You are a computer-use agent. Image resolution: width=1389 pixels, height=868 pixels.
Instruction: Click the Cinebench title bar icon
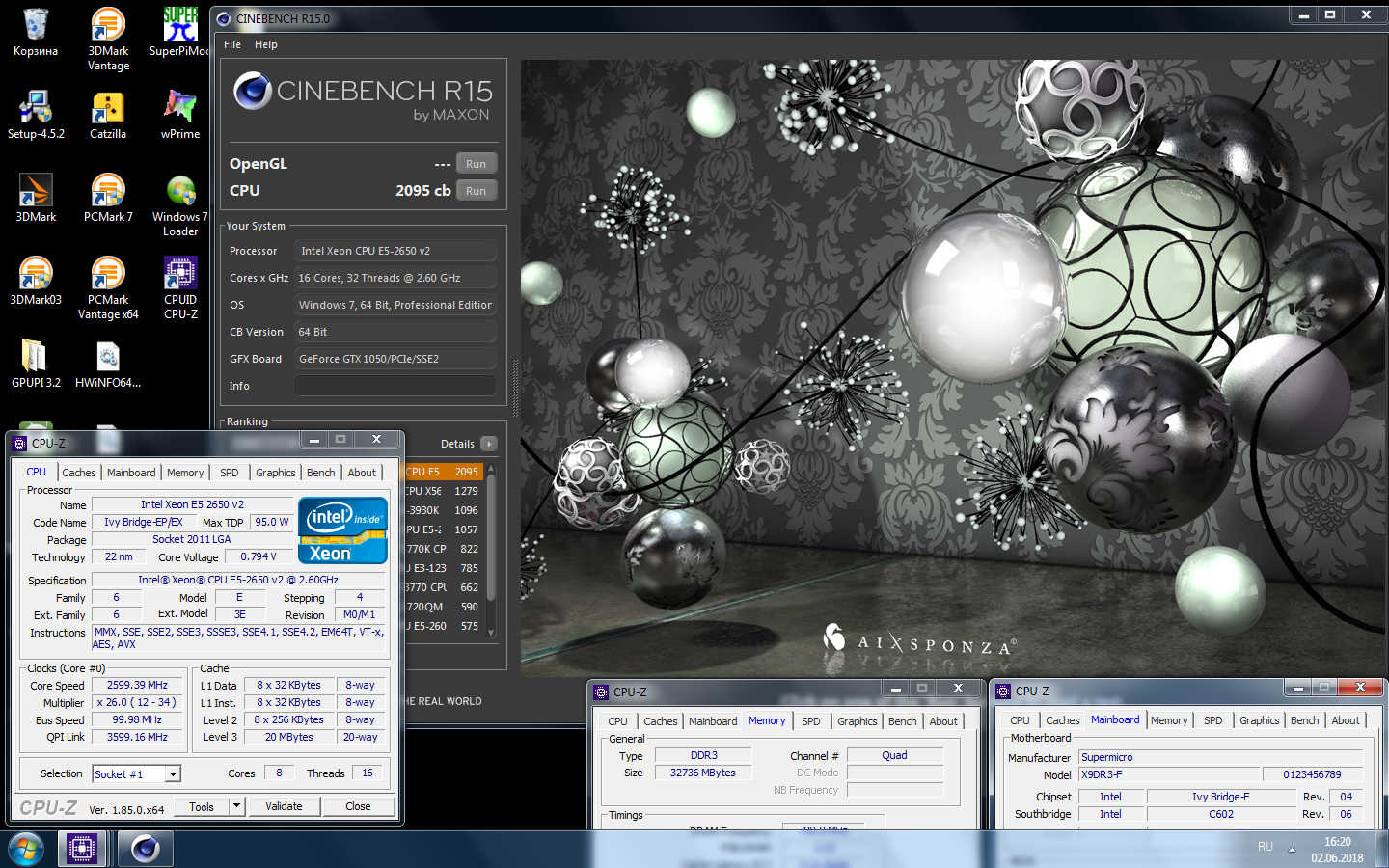click(x=224, y=18)
